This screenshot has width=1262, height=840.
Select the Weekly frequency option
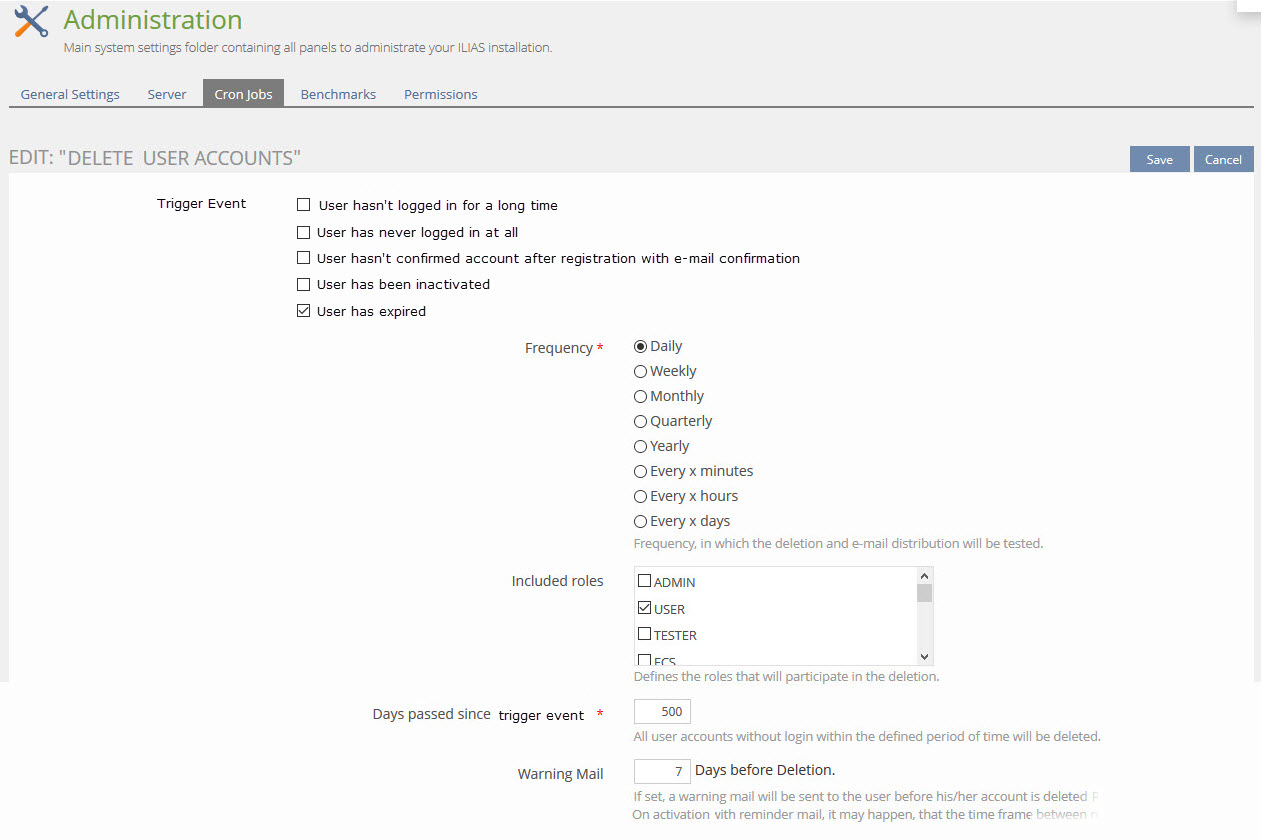tap(640, 371)
